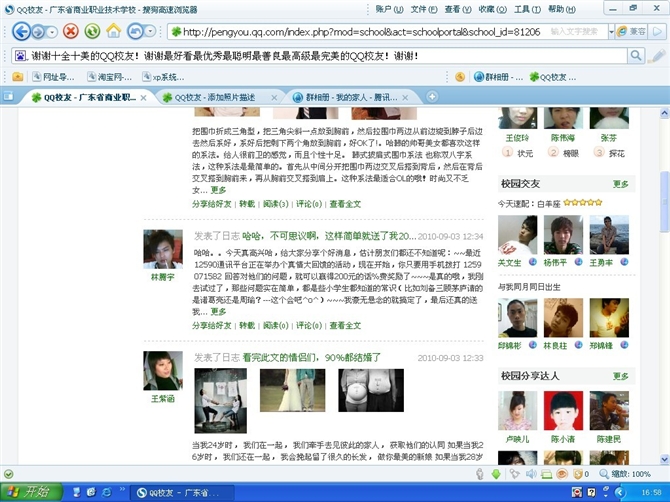Click the add-friend icon beside 邱锦彬
The height and width of the screenshot is (502, 670).
point(533,345)
